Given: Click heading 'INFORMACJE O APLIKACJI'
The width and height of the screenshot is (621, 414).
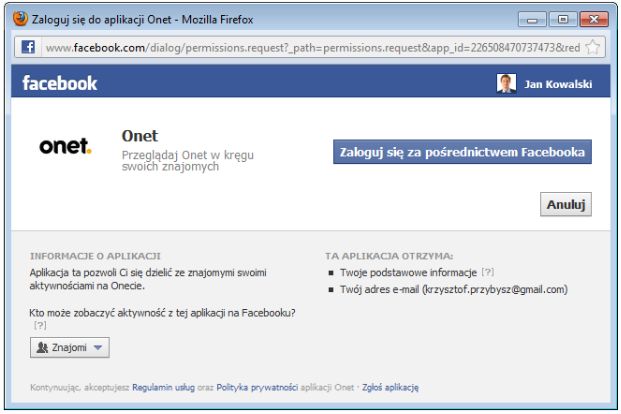Looking at the screenshot, I should [95, 256].
